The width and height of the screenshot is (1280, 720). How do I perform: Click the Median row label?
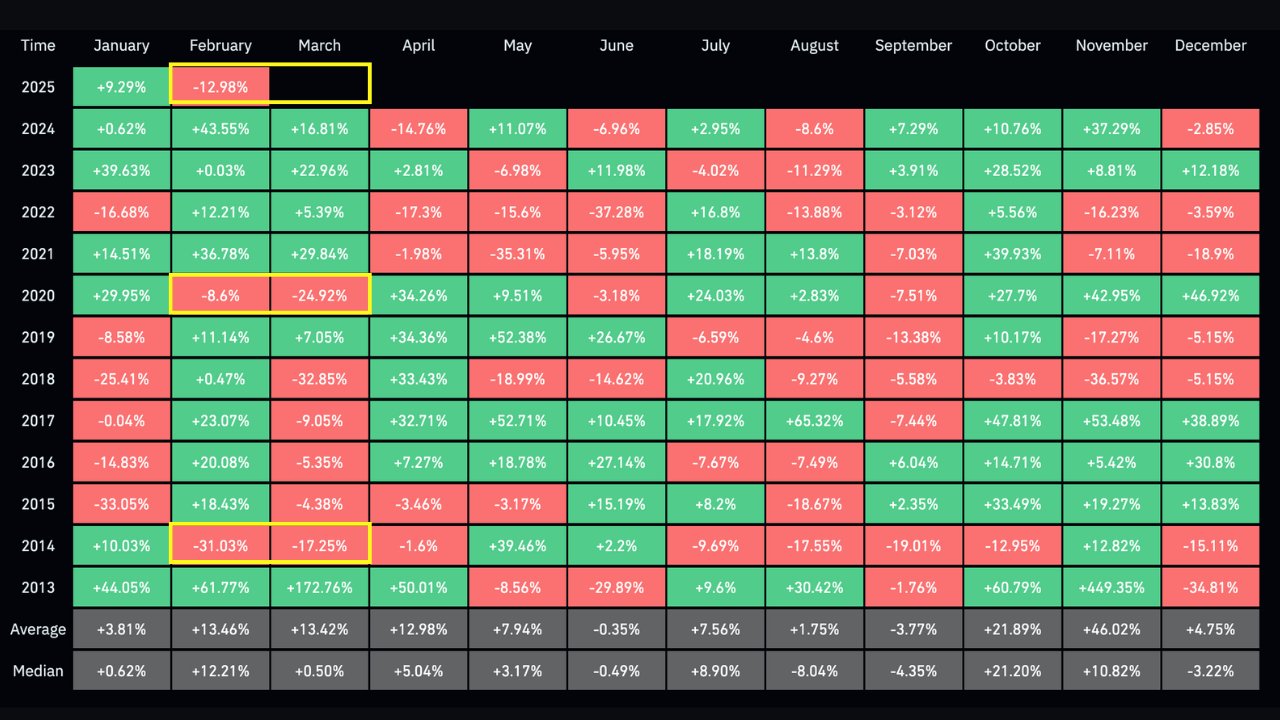point(38,671)
